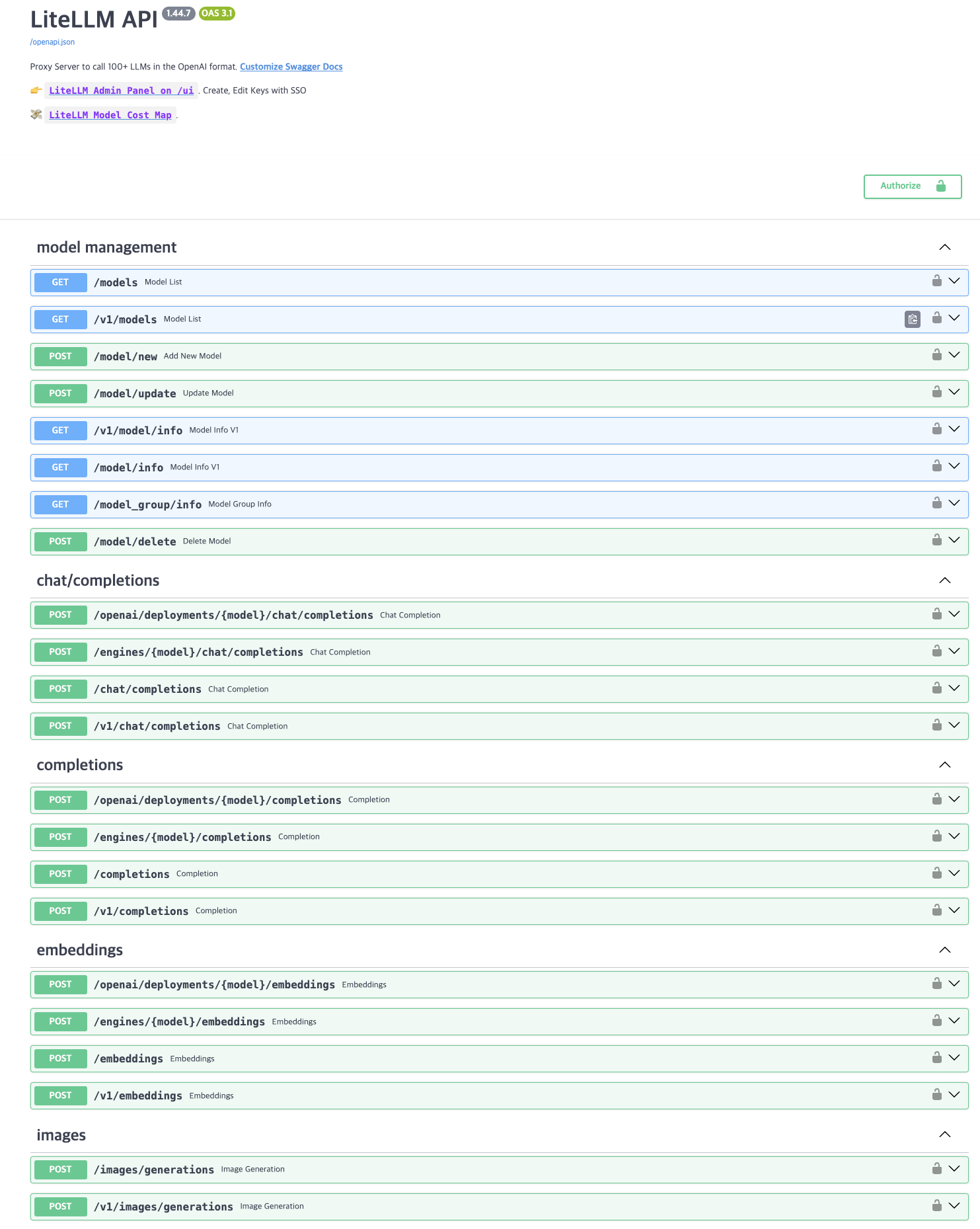Copy the /v1/models path to clipboard
980x1229 pixels.
[912, 319]
